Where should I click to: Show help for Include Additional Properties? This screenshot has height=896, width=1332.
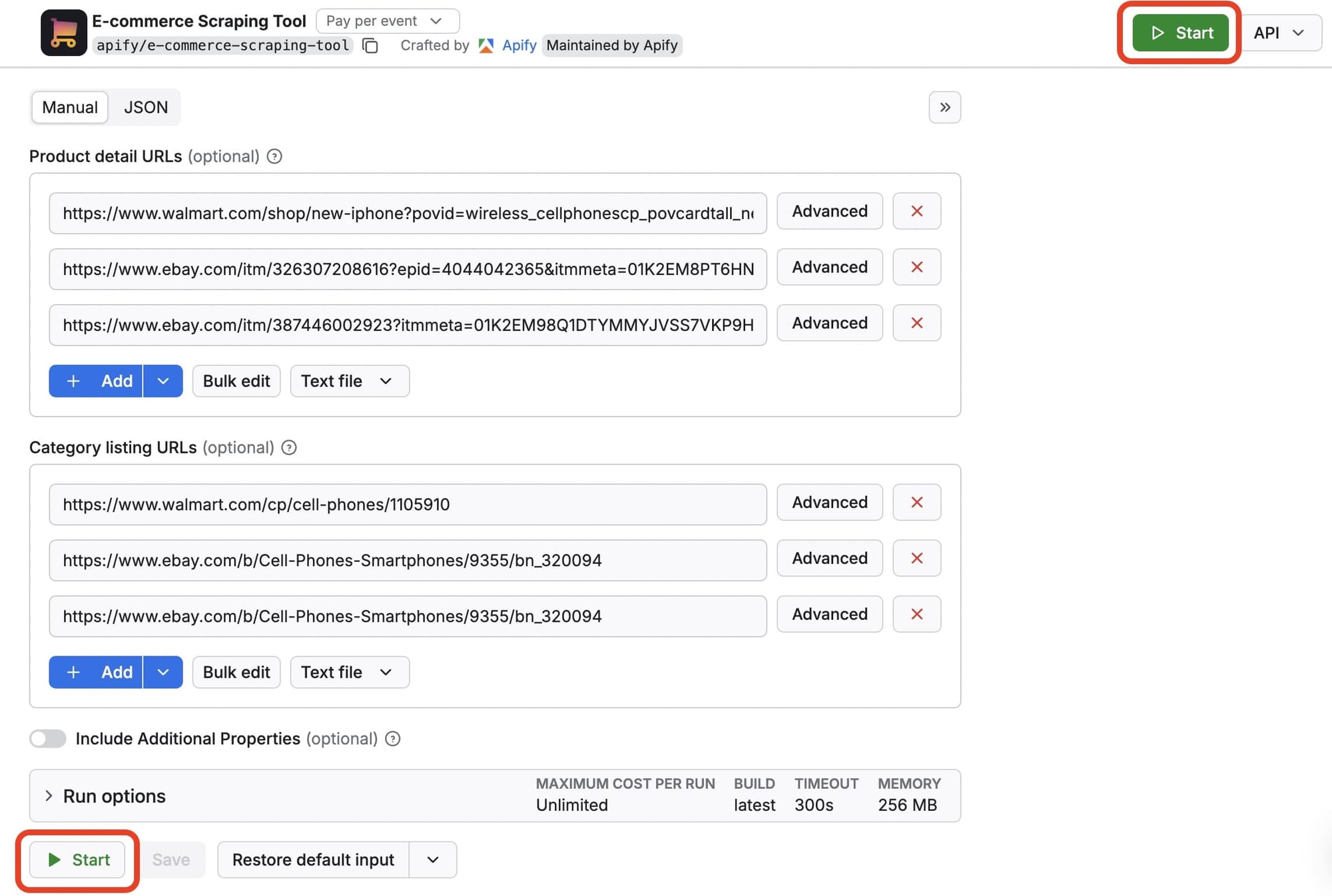[x=393, y=739]
